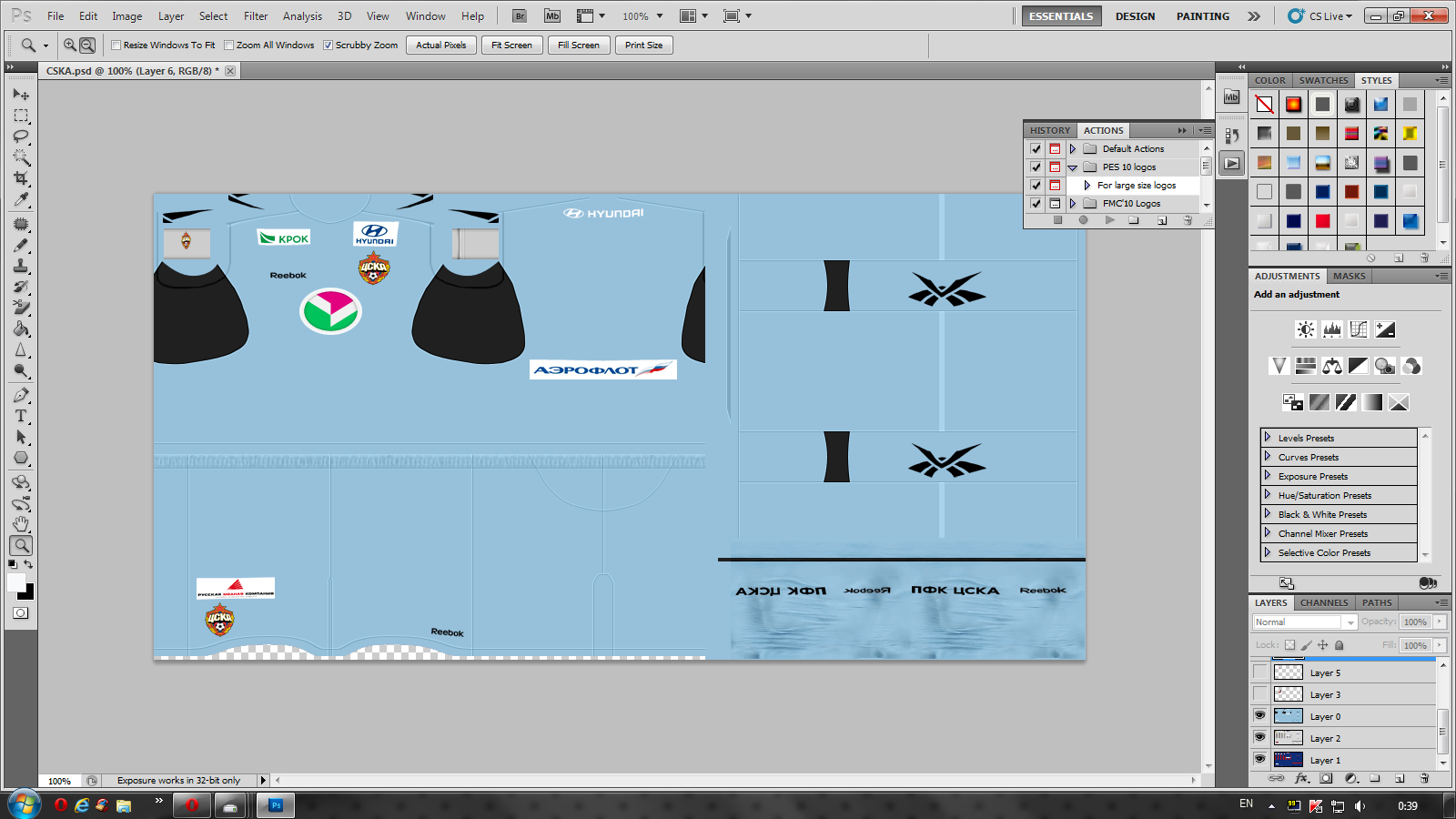Open the CS Live dropdown

click(1320, 15)
